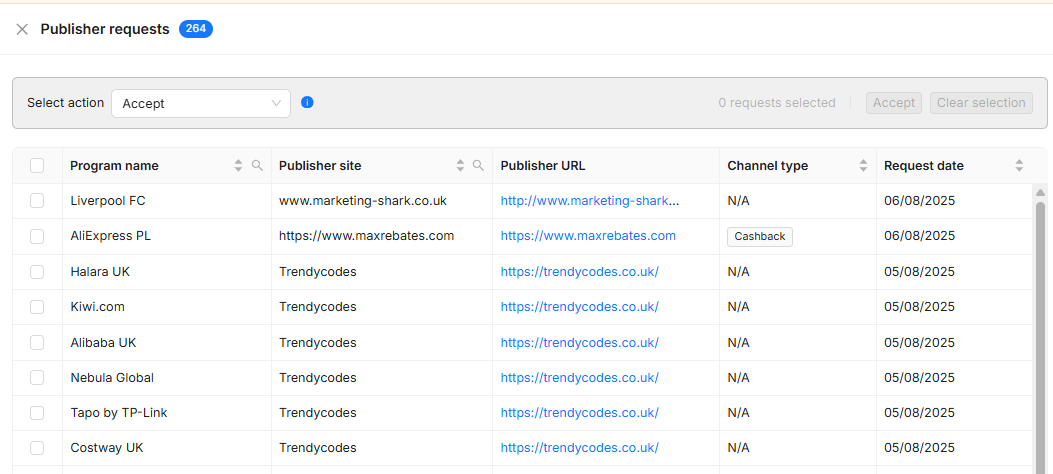Toggle the select-all checkbox in table header
Viewport: 1053px width, 474px height.
pyautogui.click(x=37, y=166)
